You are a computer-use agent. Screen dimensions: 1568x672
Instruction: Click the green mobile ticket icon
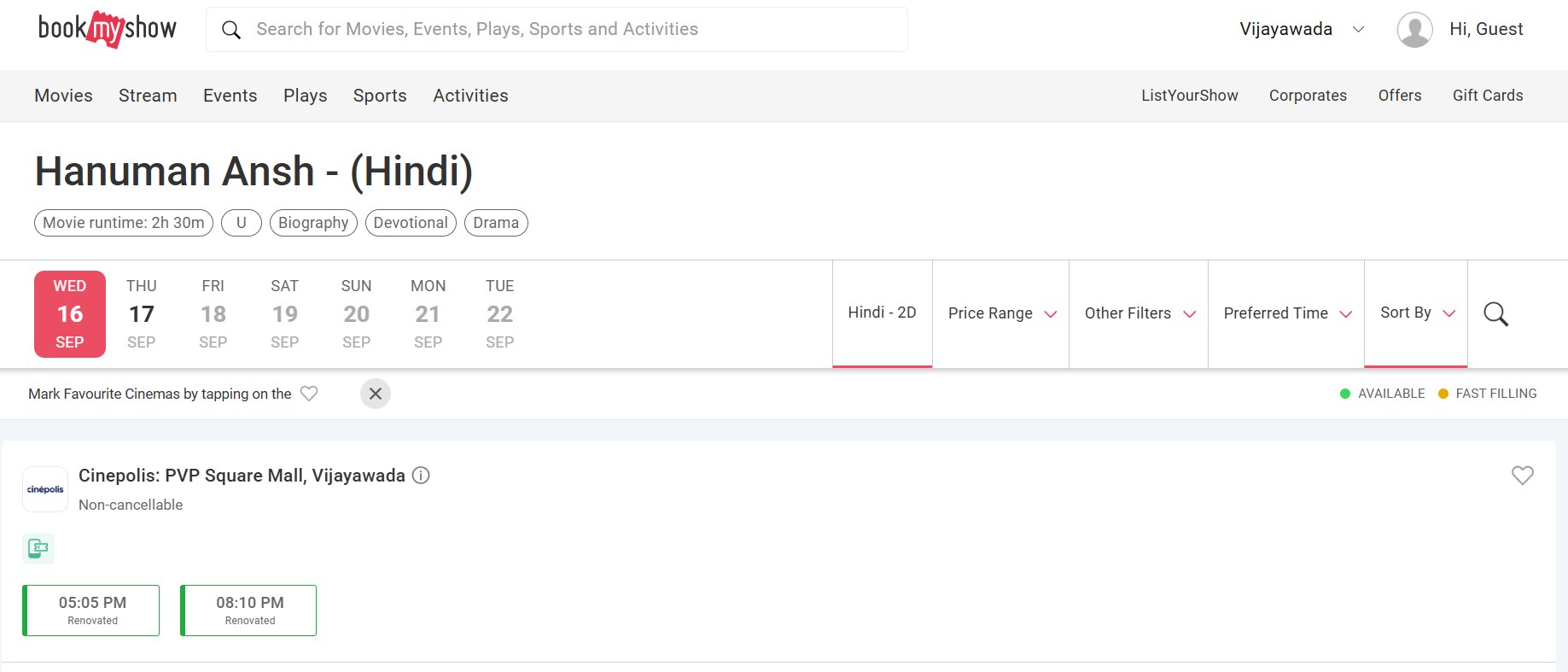(38, 548)
